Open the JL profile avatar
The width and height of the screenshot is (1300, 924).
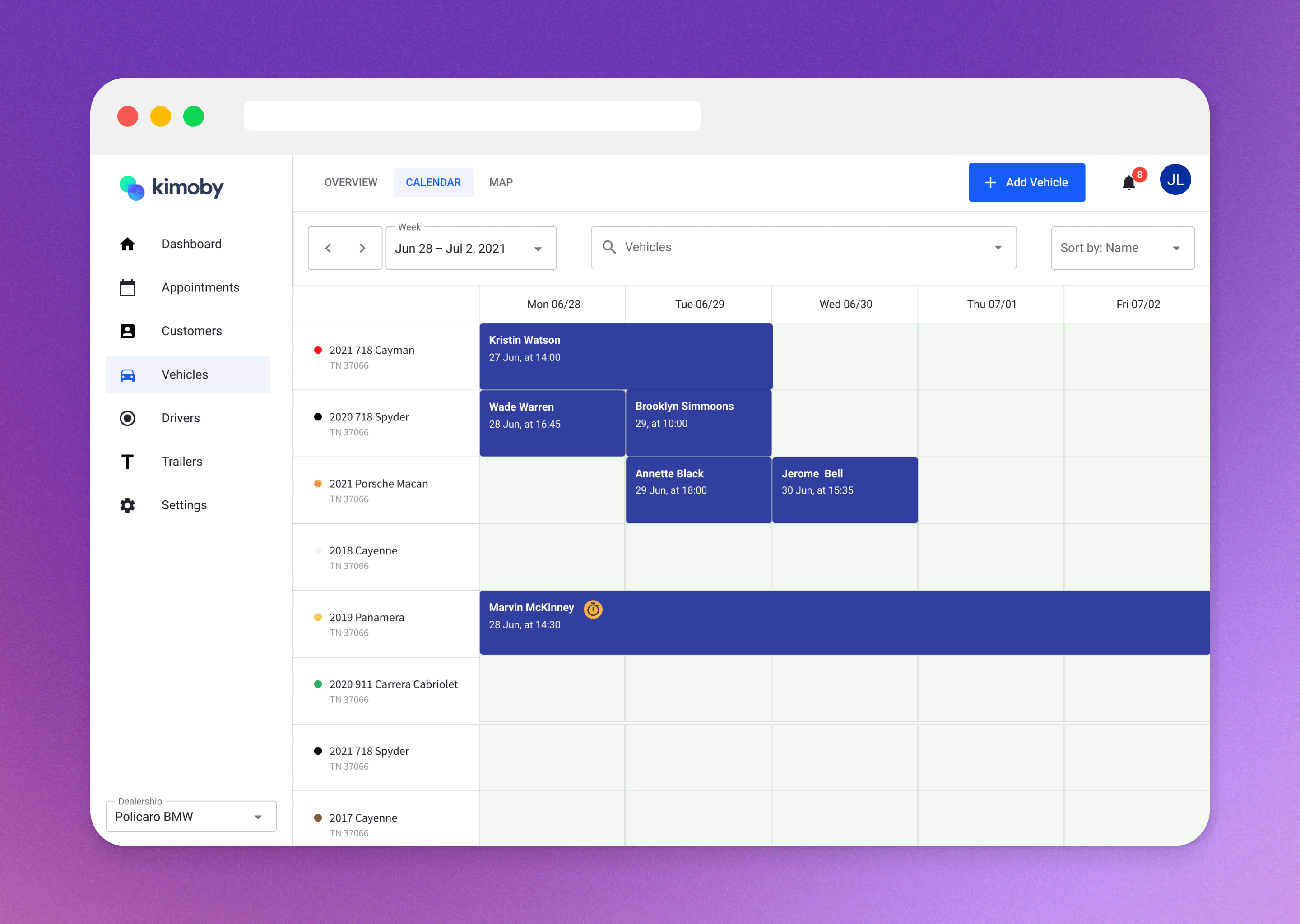(x=1175, y=180)
